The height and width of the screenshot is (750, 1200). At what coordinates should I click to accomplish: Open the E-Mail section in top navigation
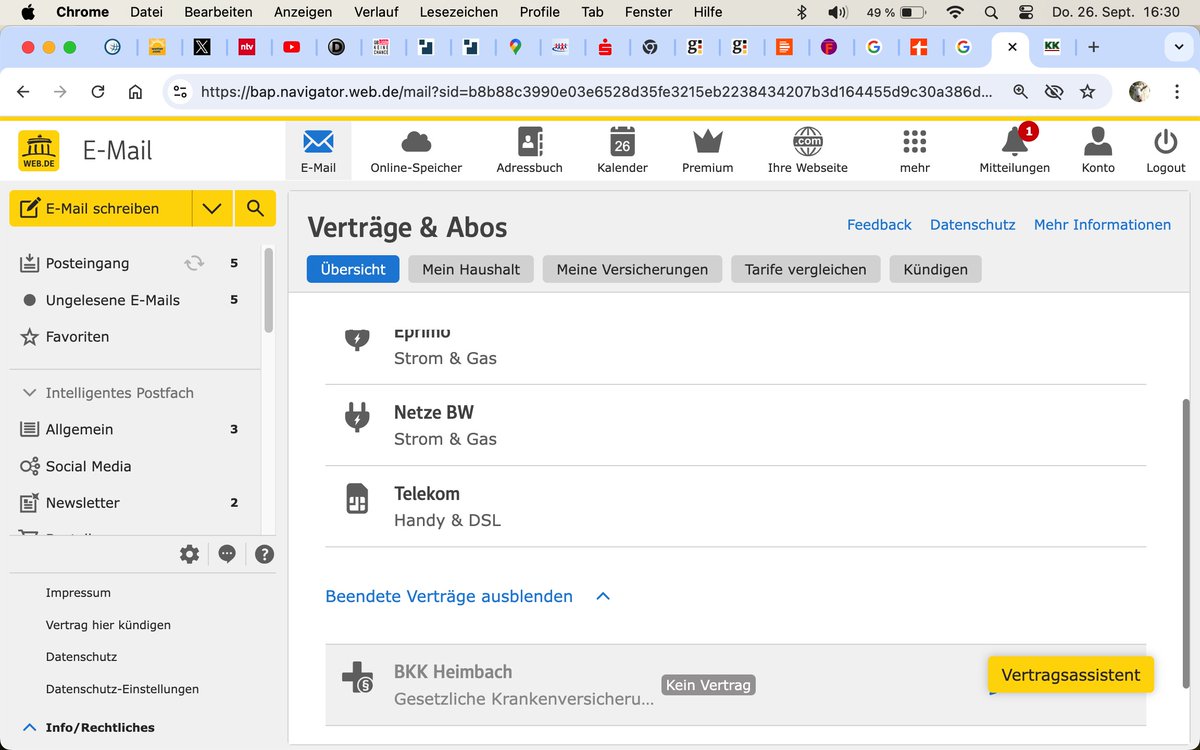pyautogui.click(x=318, y=151)
